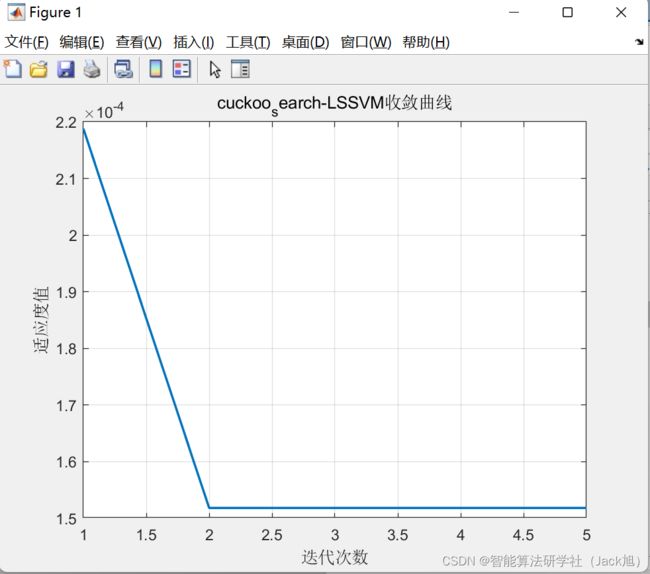
Task: Open a file with the folder icon
Action: [39, 69]
